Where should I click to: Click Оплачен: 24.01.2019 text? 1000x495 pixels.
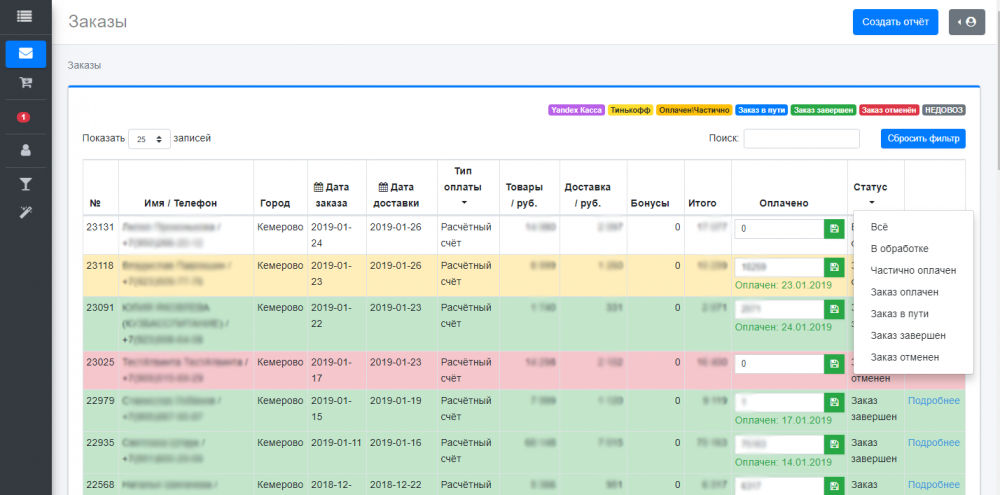click(x=783, y=327)
